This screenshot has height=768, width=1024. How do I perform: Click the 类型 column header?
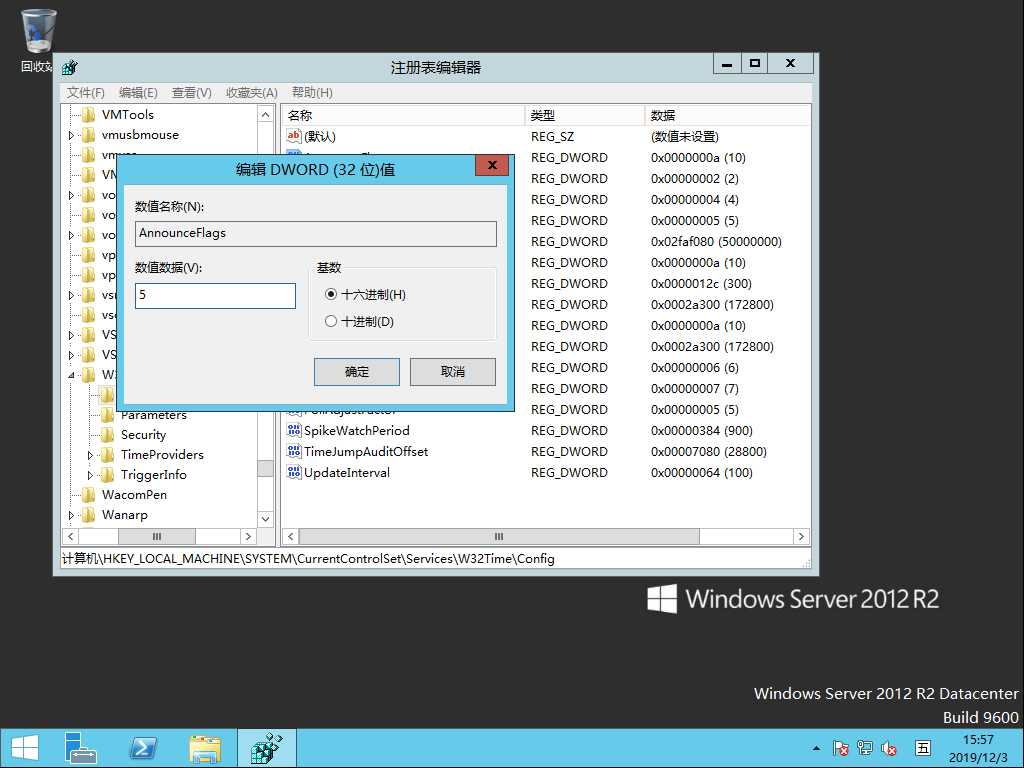(584, 116)
